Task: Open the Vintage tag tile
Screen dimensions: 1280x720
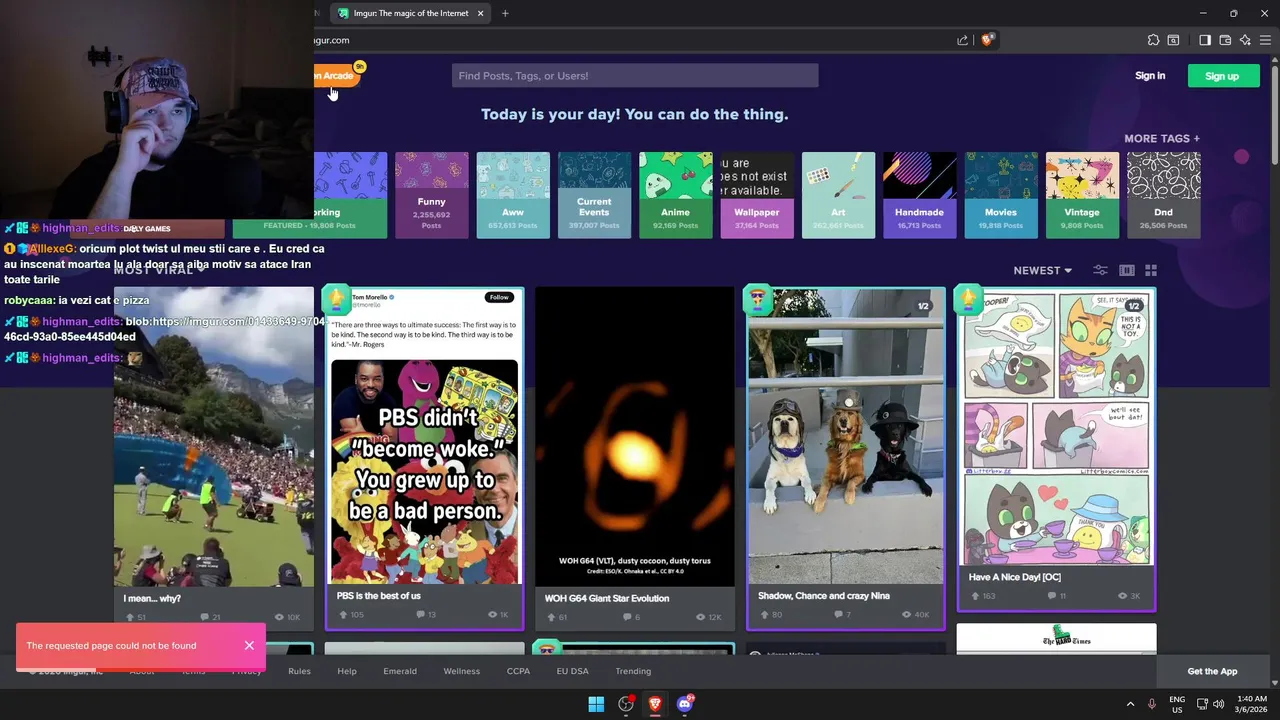Action: click(x=1082, y=195)
